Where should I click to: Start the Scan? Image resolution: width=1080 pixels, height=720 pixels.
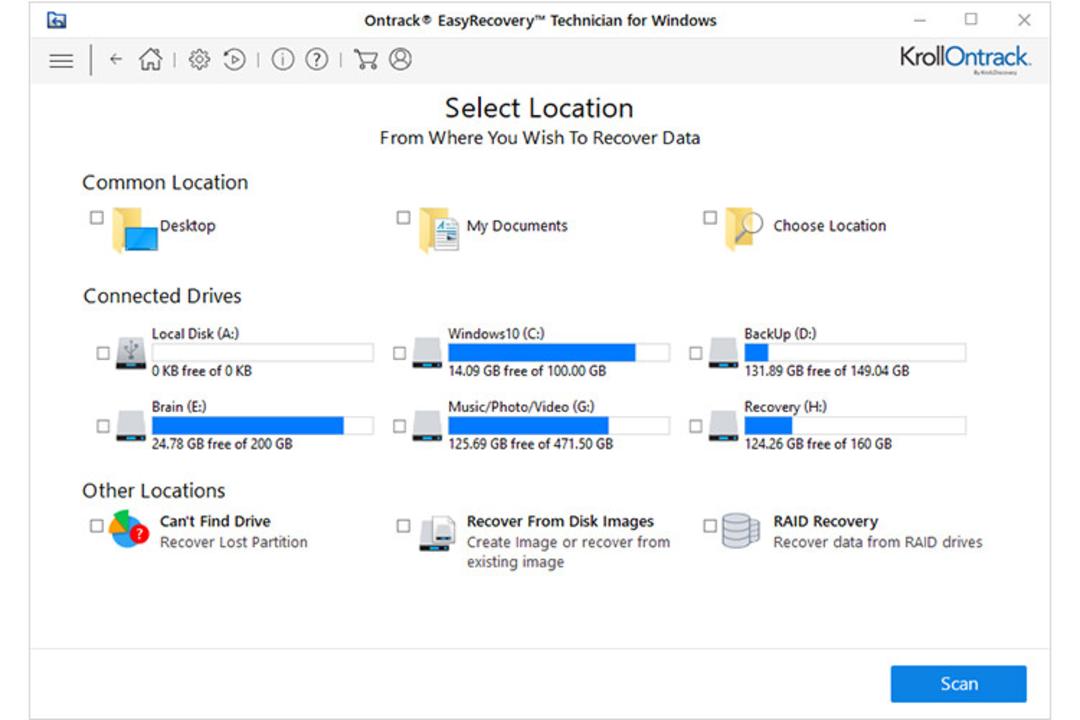tap(958, 683)
